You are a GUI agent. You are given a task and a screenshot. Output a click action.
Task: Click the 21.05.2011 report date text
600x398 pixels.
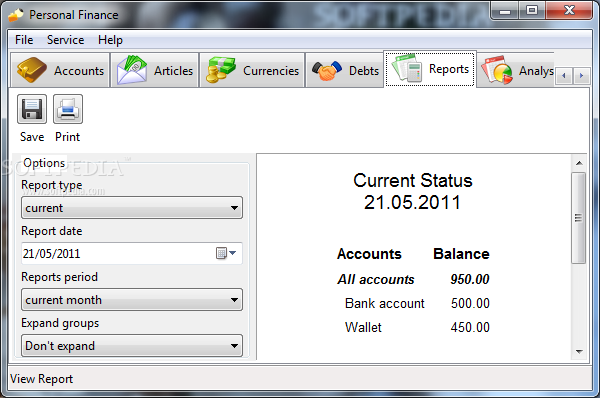[412, 202]
